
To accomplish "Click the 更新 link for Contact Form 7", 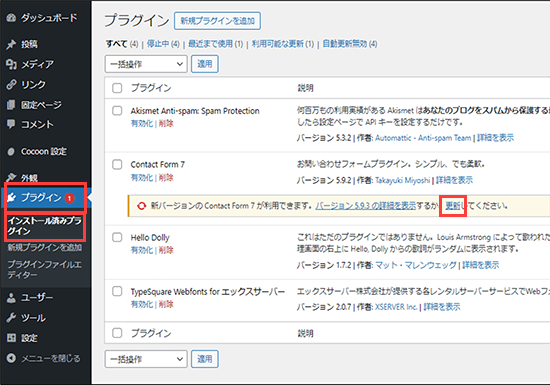I will (x=452, y=206).
